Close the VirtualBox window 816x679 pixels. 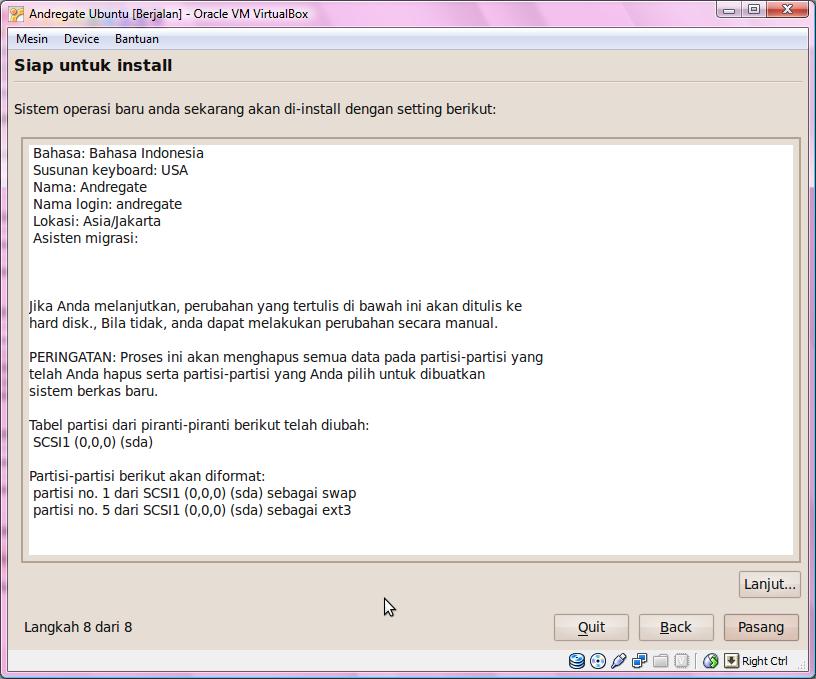[787, 10]
